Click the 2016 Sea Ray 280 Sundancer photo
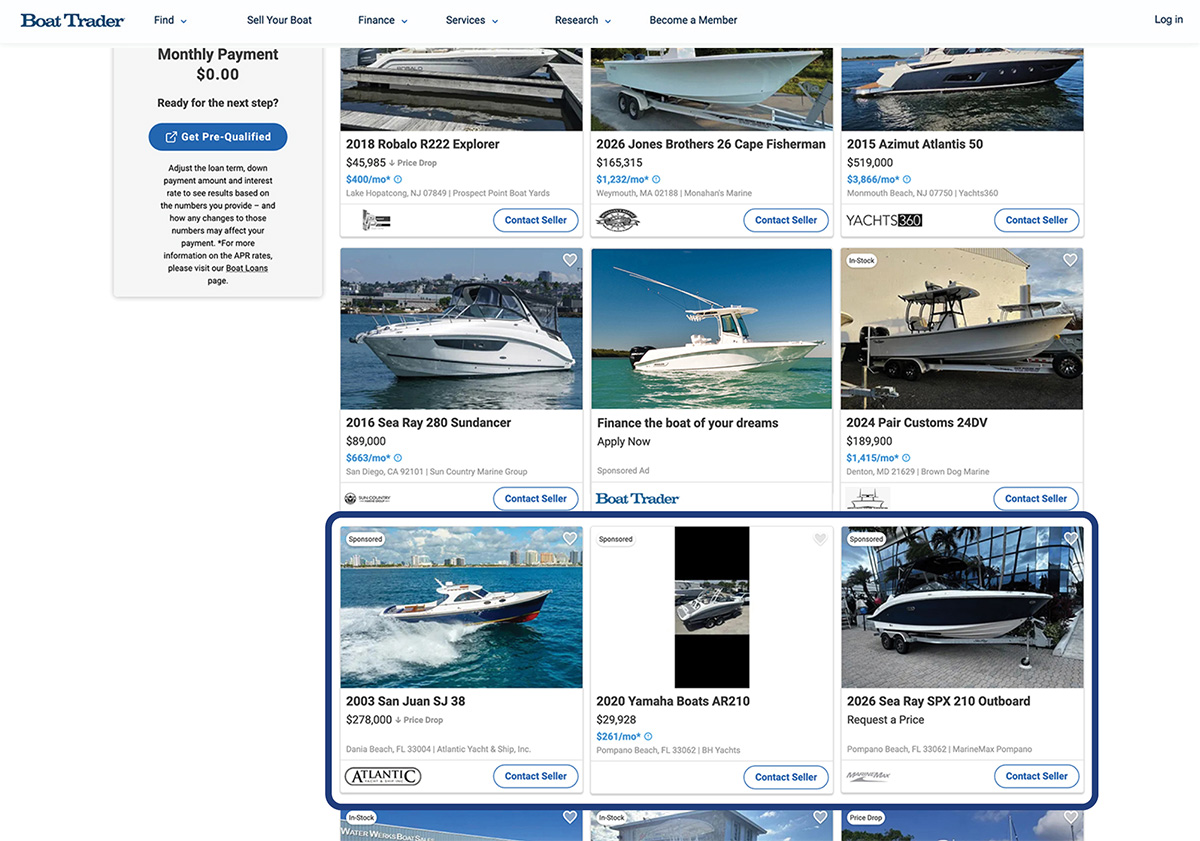 coord(460,328)
